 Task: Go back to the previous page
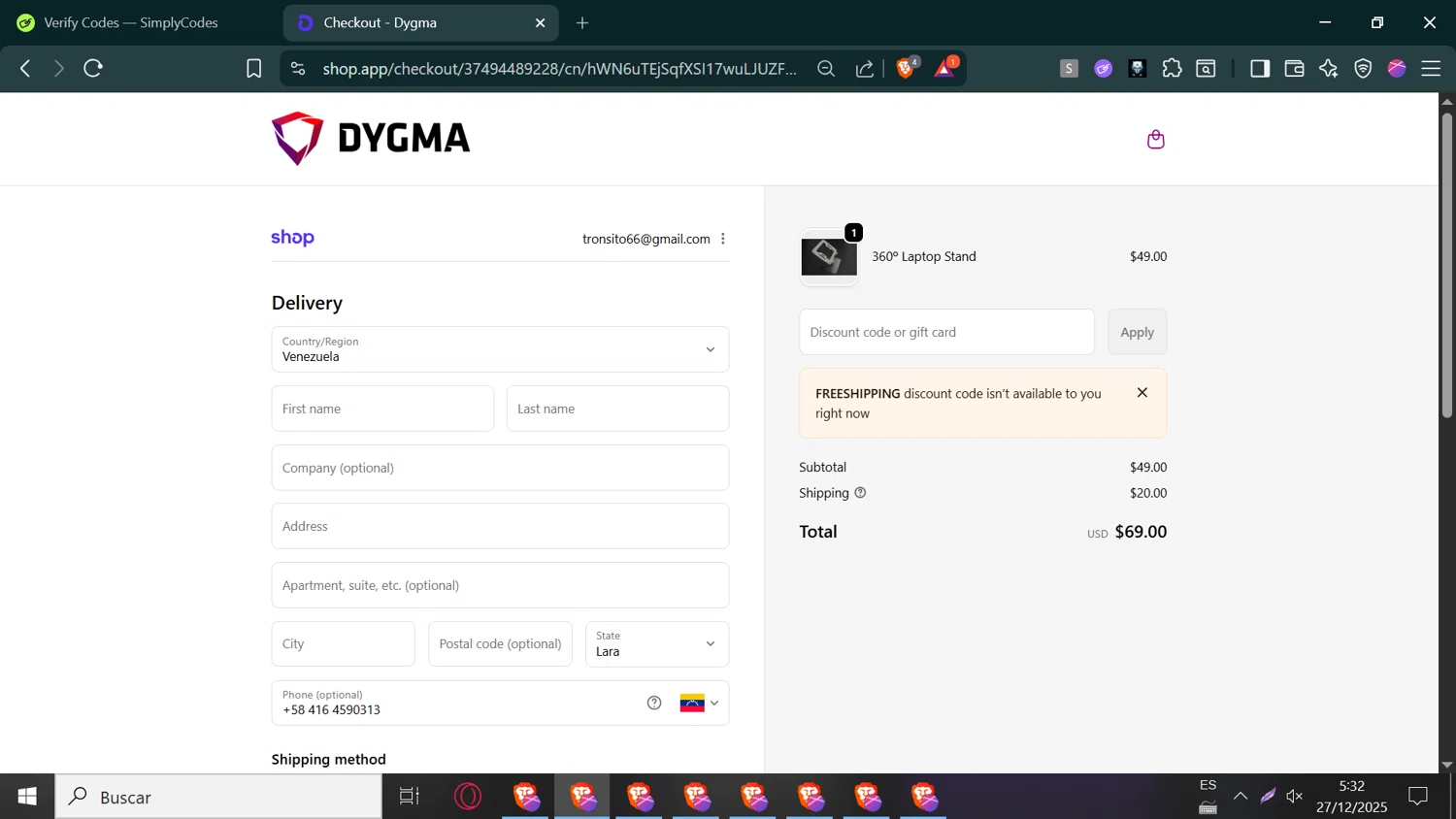click(26, 68)
